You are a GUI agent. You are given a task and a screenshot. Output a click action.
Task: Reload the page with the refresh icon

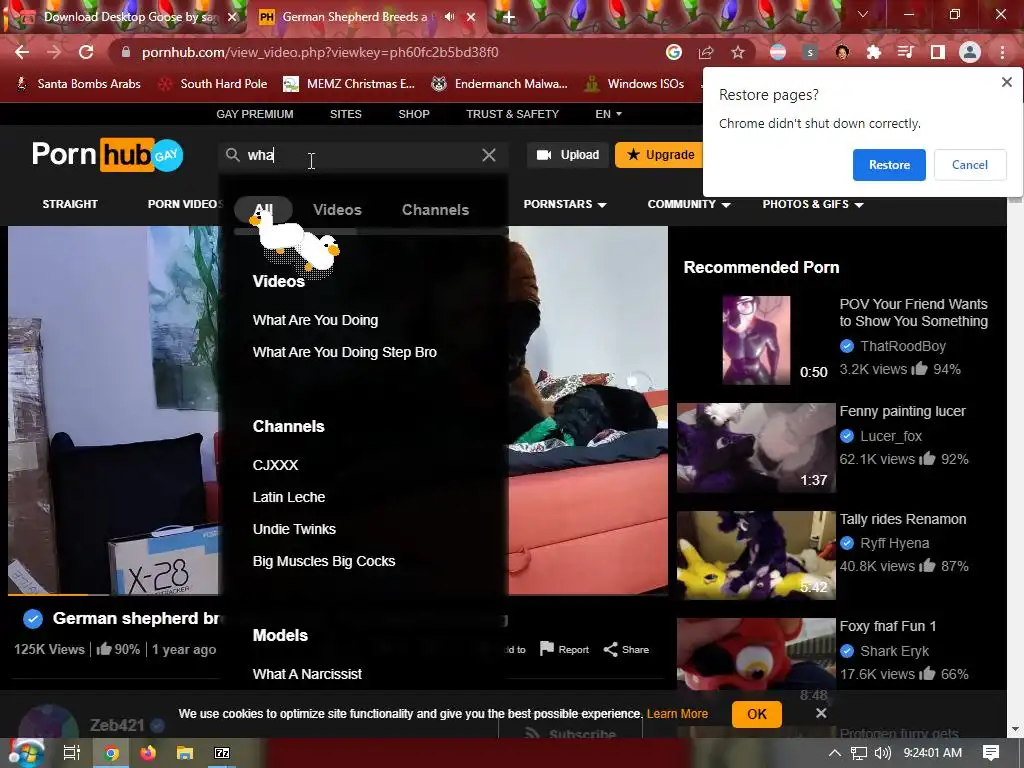(86, 52)
